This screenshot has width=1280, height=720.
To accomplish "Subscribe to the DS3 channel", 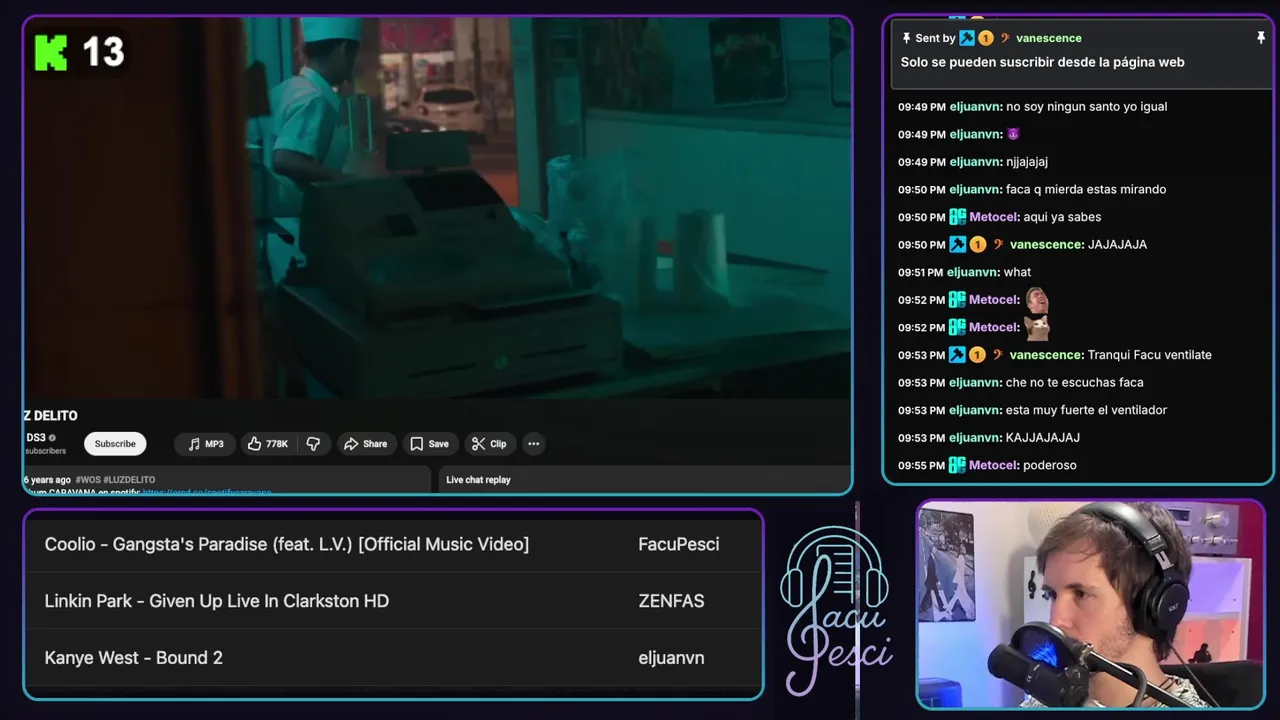I will click(x=115, y=444).
